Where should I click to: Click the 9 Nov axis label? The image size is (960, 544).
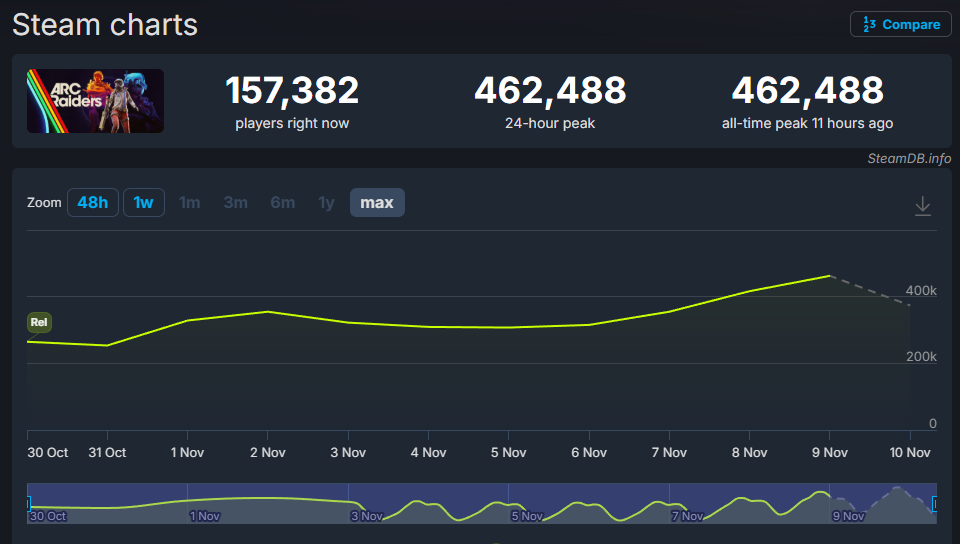[830, 453]
